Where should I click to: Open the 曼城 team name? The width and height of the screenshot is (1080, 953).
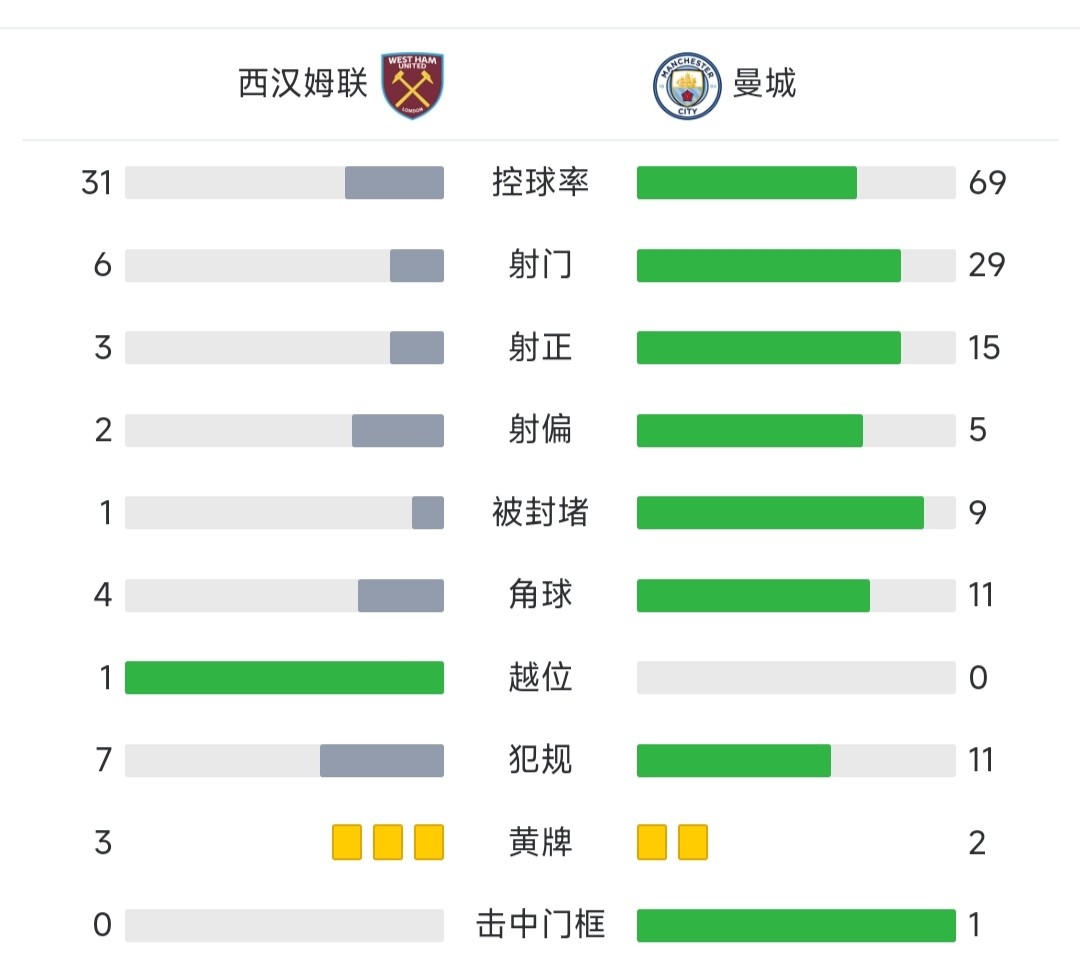765,83
